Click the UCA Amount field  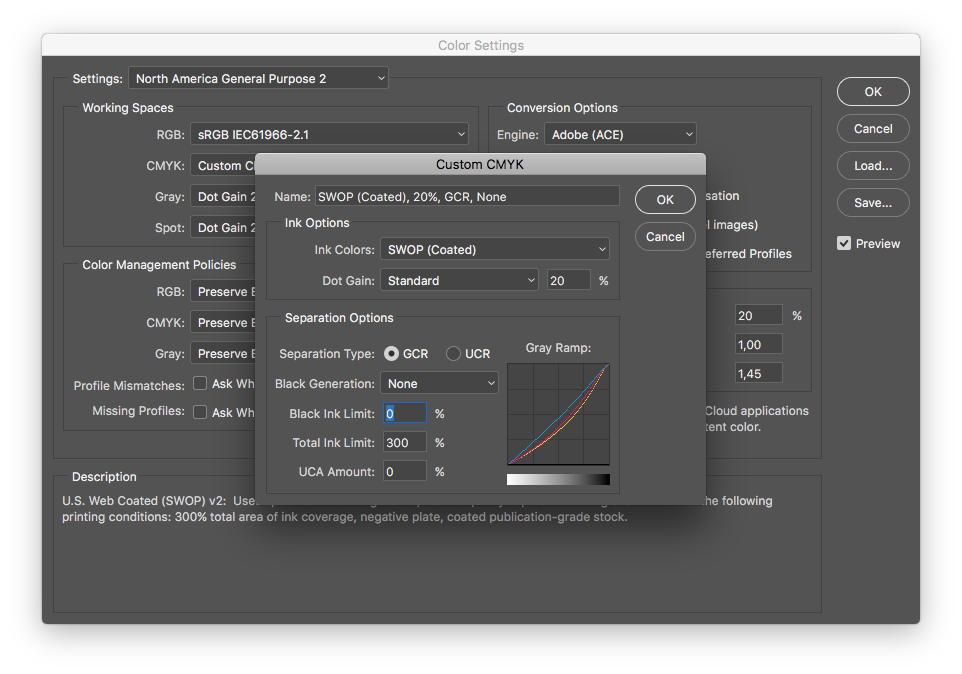[x=405, y=471]
